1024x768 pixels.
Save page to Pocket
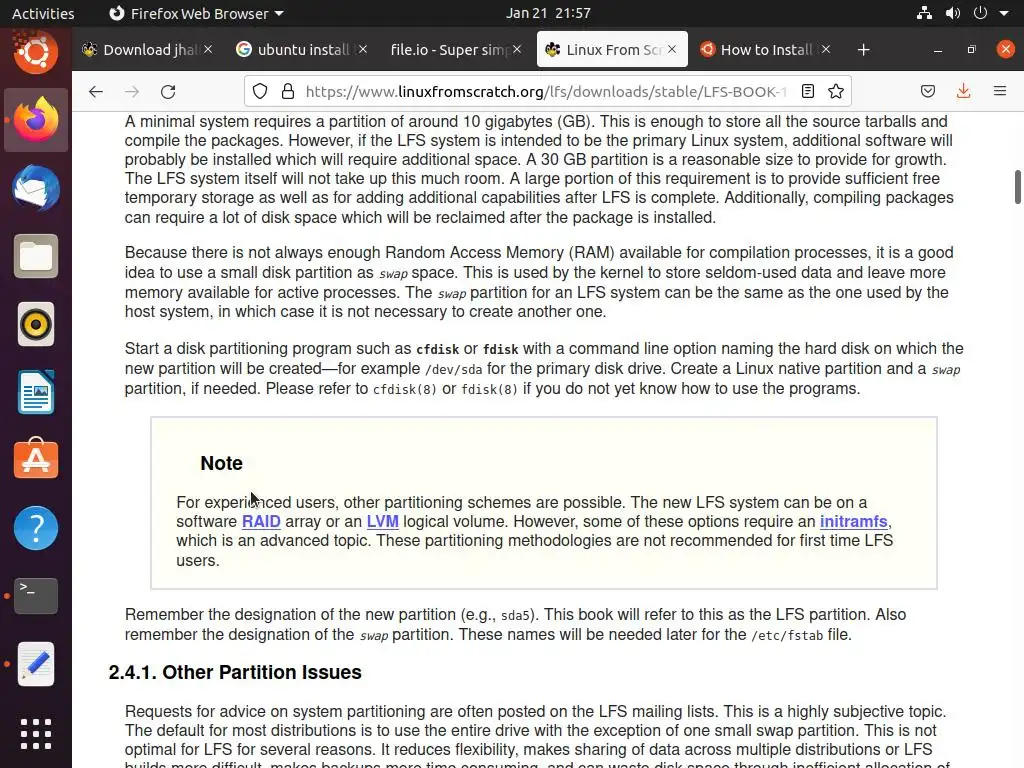coord(927,91)
